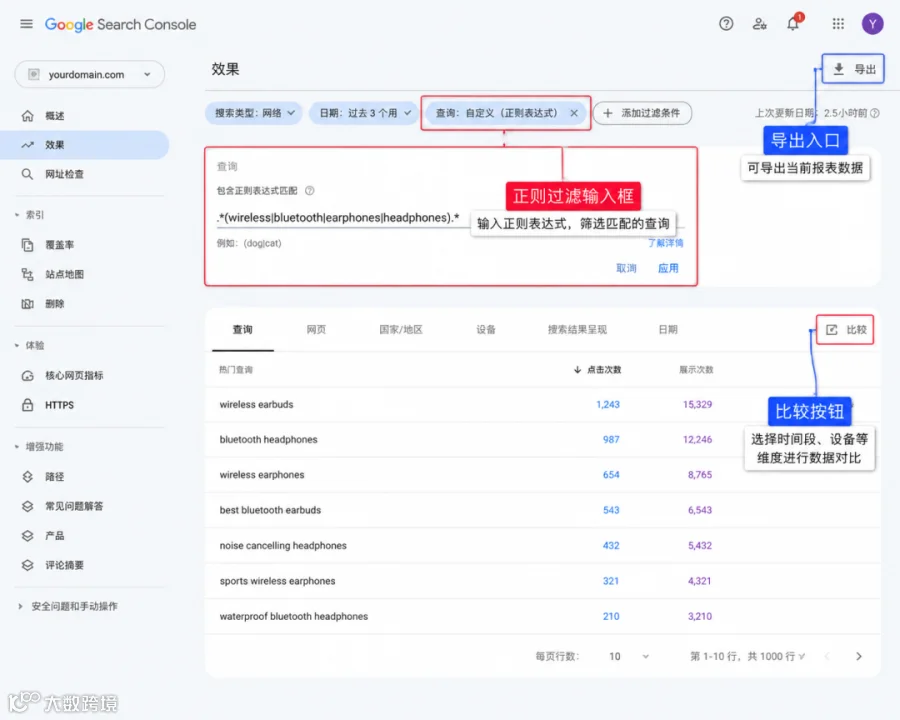Click the house icon beside 概述
The image size is (900, 720).
(28, 116)
